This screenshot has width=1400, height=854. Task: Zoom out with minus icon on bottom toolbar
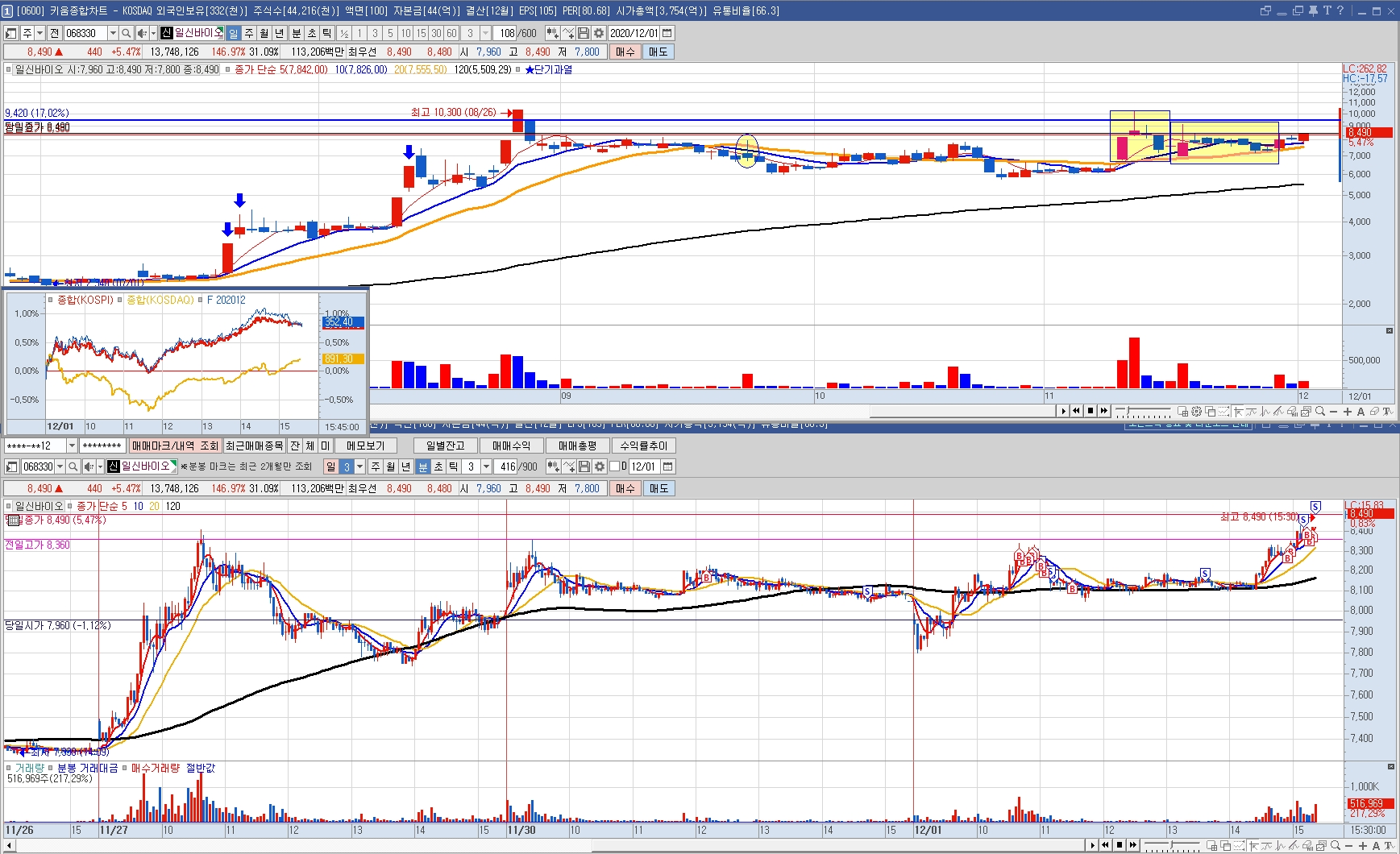(1349, 845)
